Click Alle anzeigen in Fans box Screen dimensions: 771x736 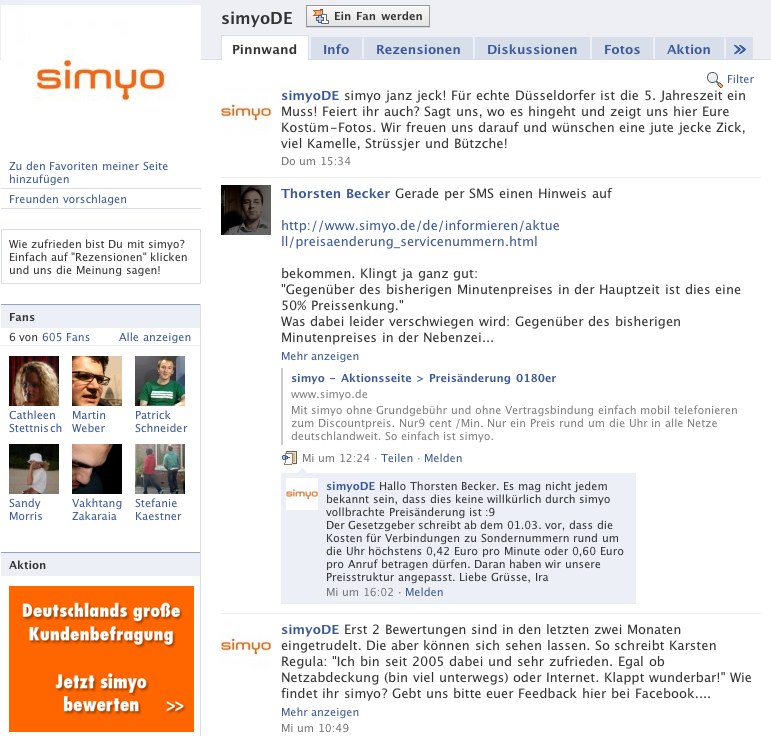click(x=155, y=338)
